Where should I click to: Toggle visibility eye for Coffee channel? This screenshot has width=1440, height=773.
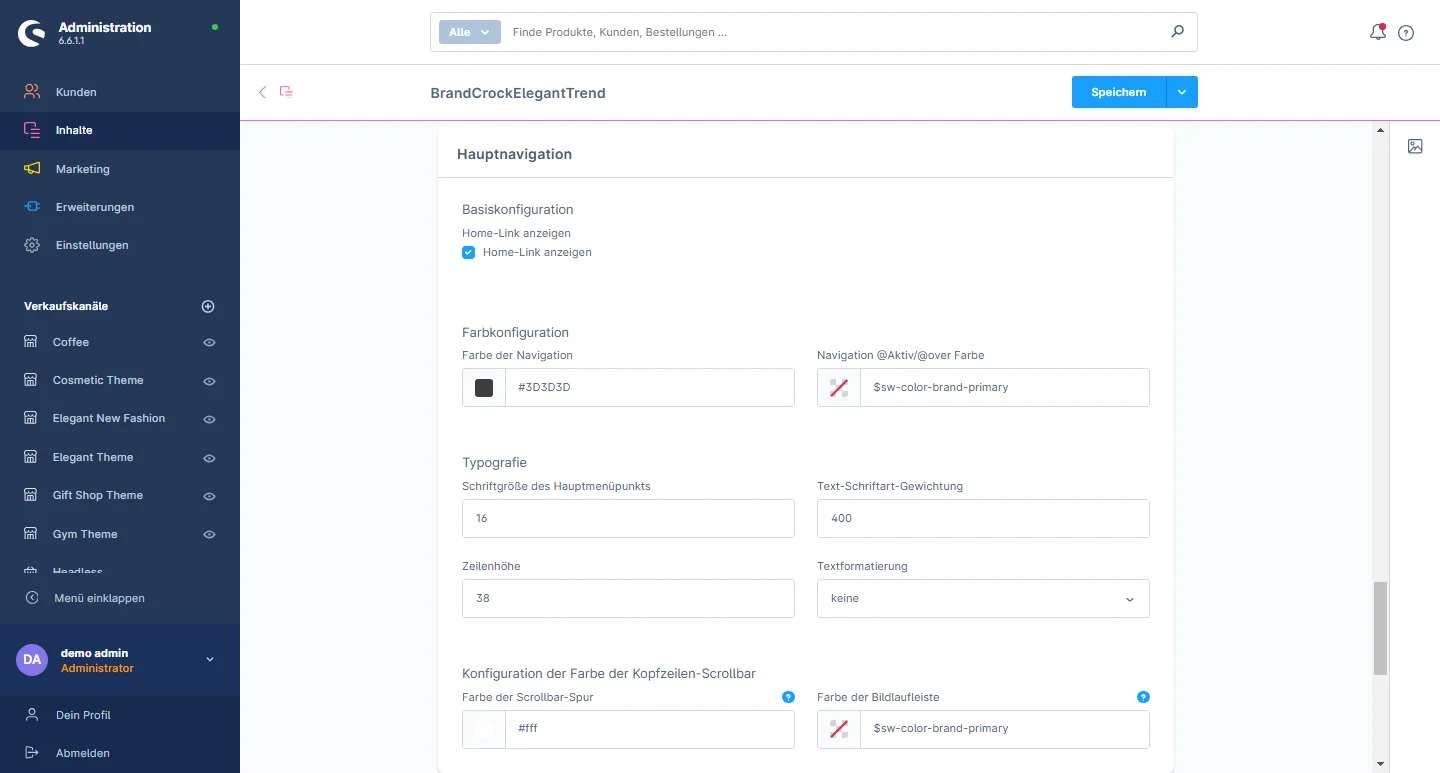click(209, 342)
